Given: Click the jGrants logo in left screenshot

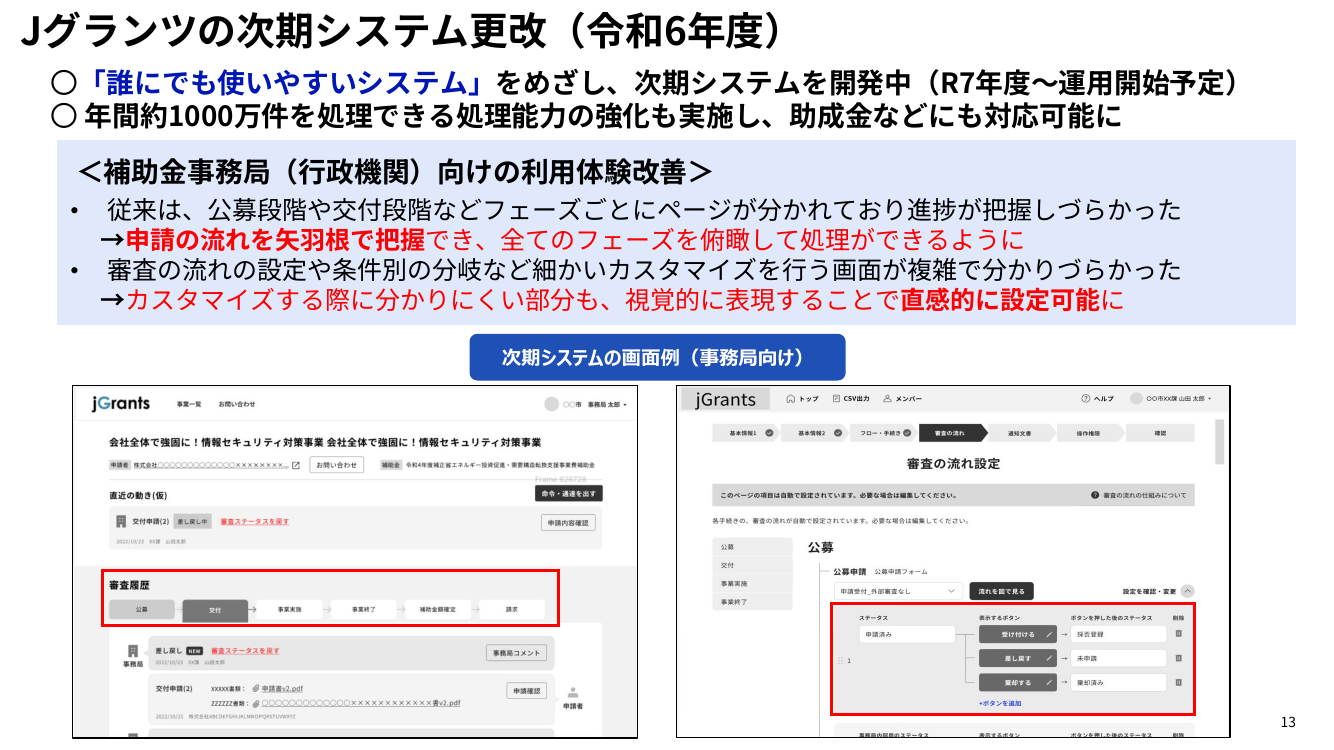Looking at the screenshot, I should coord(121,403).
